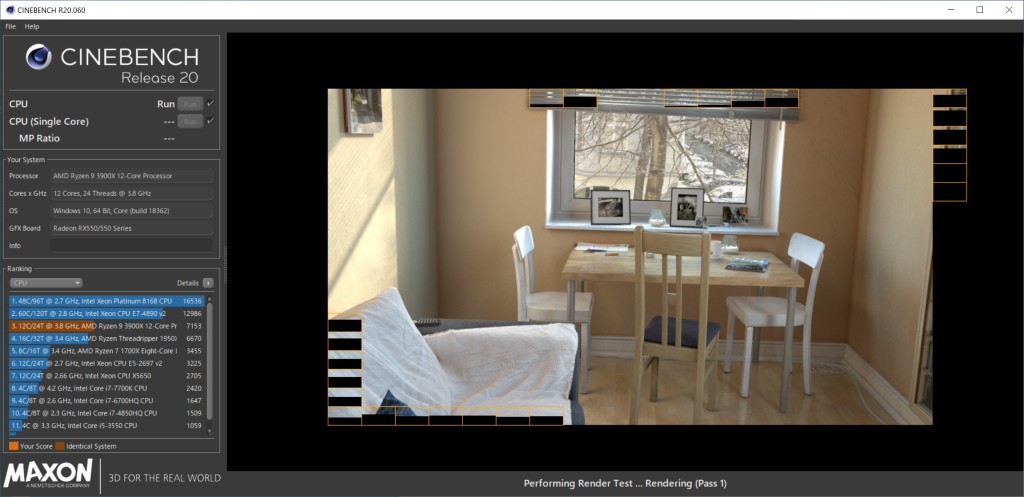Expand ranking Details with arrow button
This screenshot has height=497, width=1024.
[x=208, y=283]
